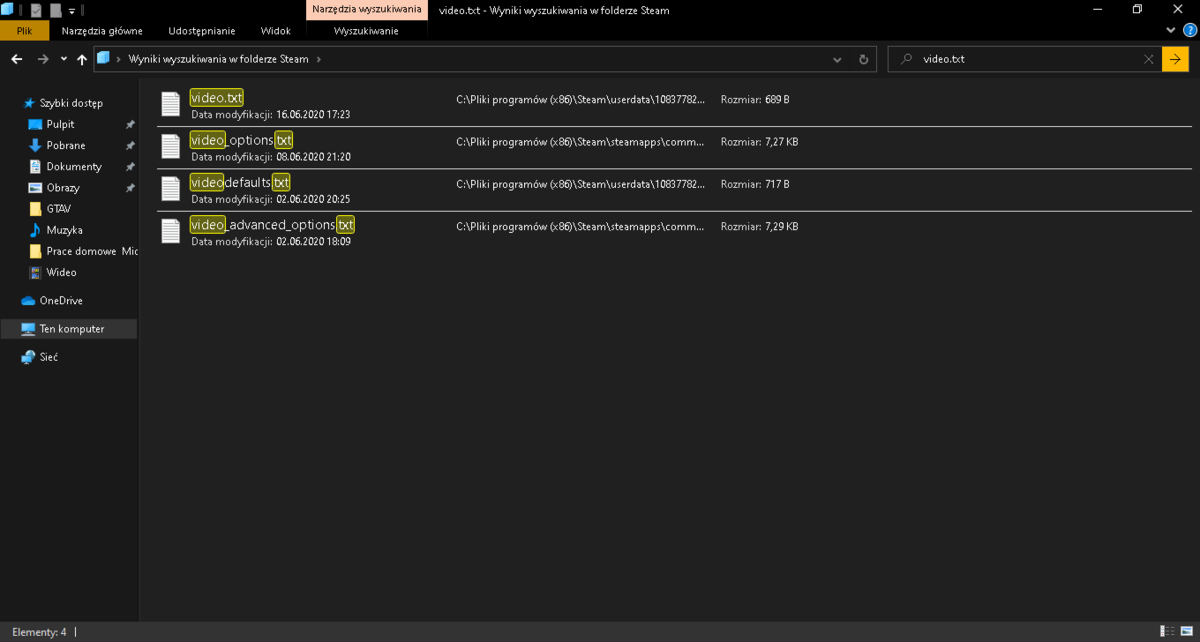Open the Udostępnianie ribbon tab
1200x642 pixels.
(202, 31)
